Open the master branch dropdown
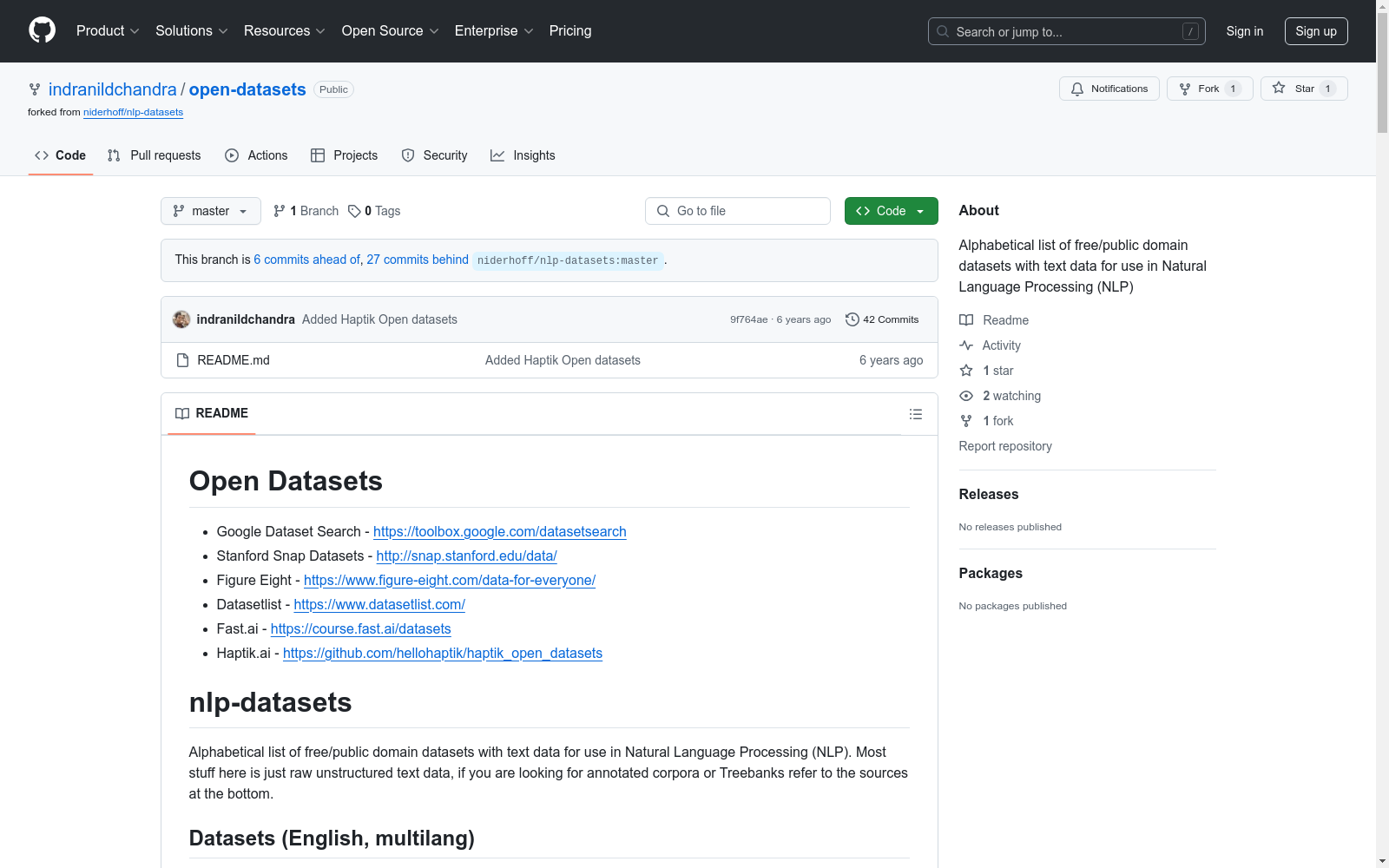The height and width of the screenshot is (868, 1389). (x=211, y=211)
